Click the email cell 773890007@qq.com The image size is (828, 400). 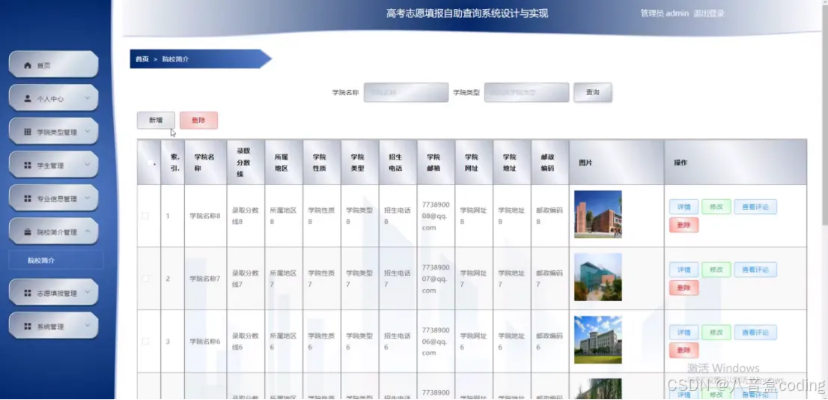coord(436,278)
